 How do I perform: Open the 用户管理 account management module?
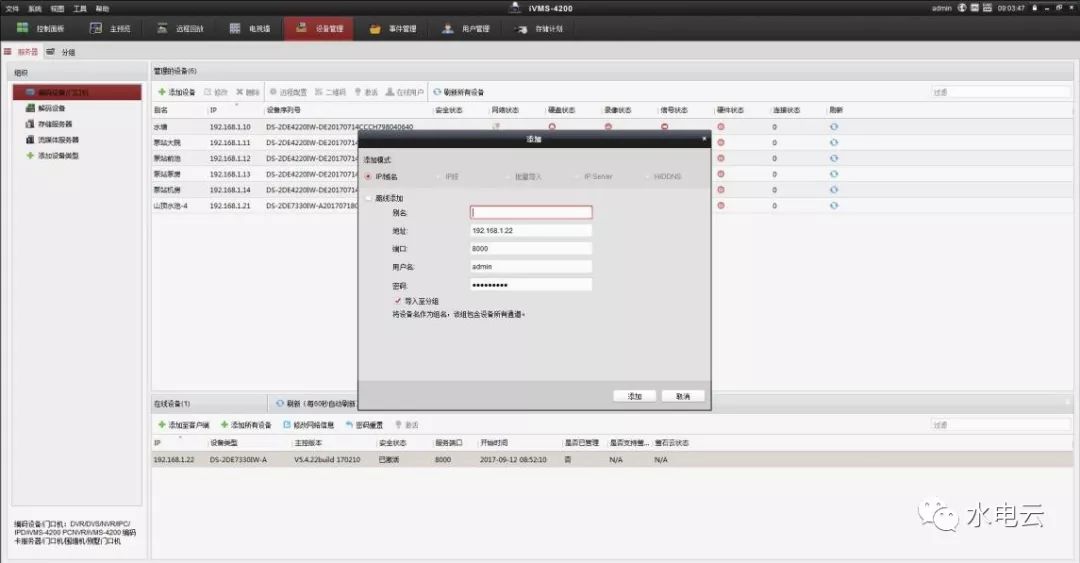[466, 28]
